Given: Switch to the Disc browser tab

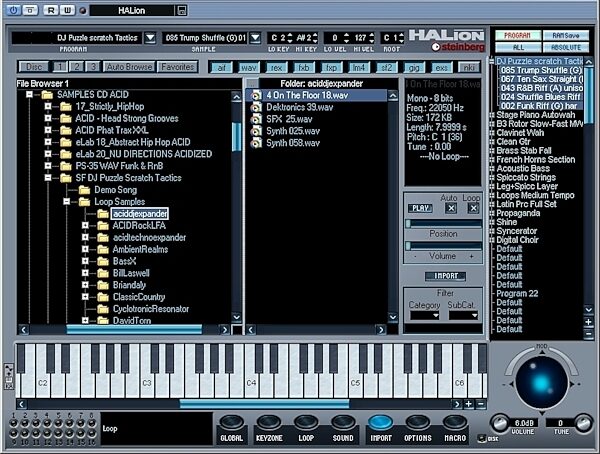Looking at the screenshot, I should [x=34, y=67].
